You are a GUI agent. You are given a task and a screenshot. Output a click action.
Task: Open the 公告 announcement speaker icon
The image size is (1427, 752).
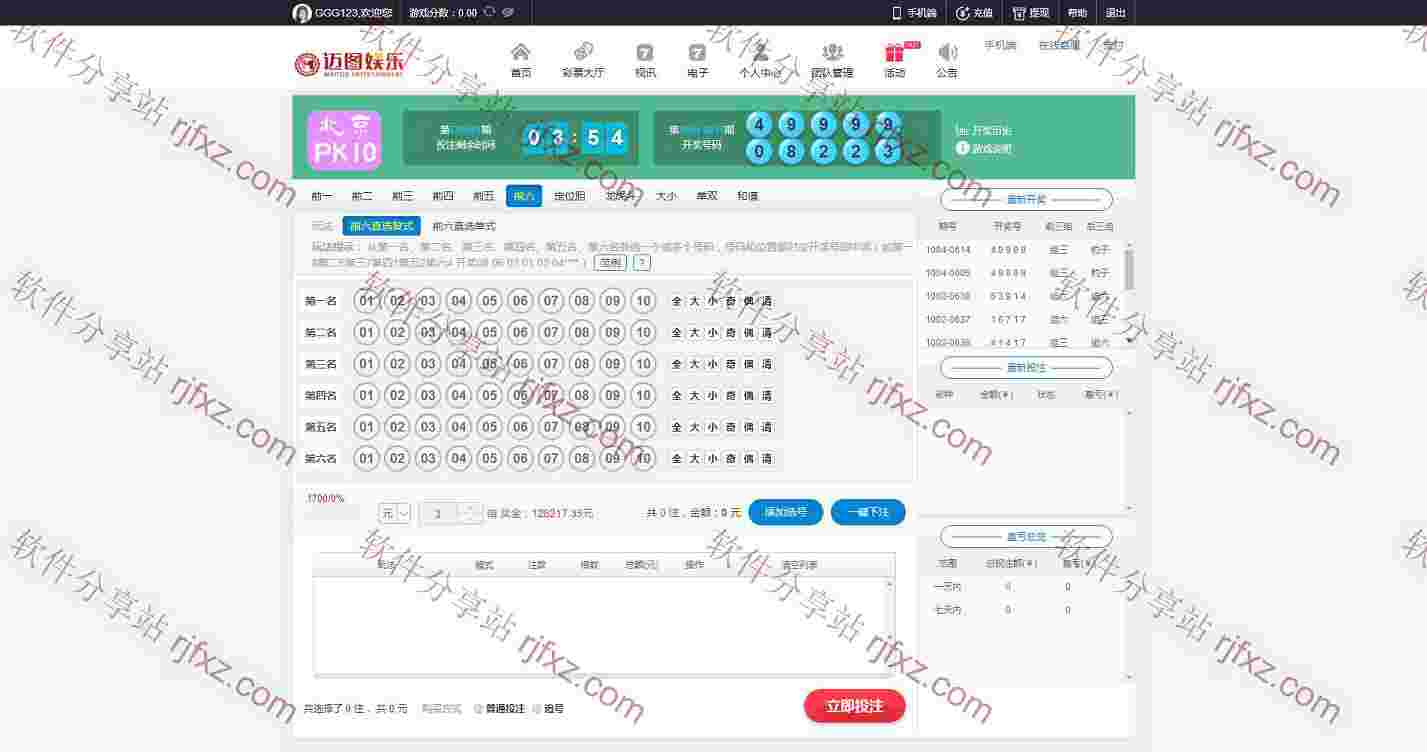coord(947,53)
